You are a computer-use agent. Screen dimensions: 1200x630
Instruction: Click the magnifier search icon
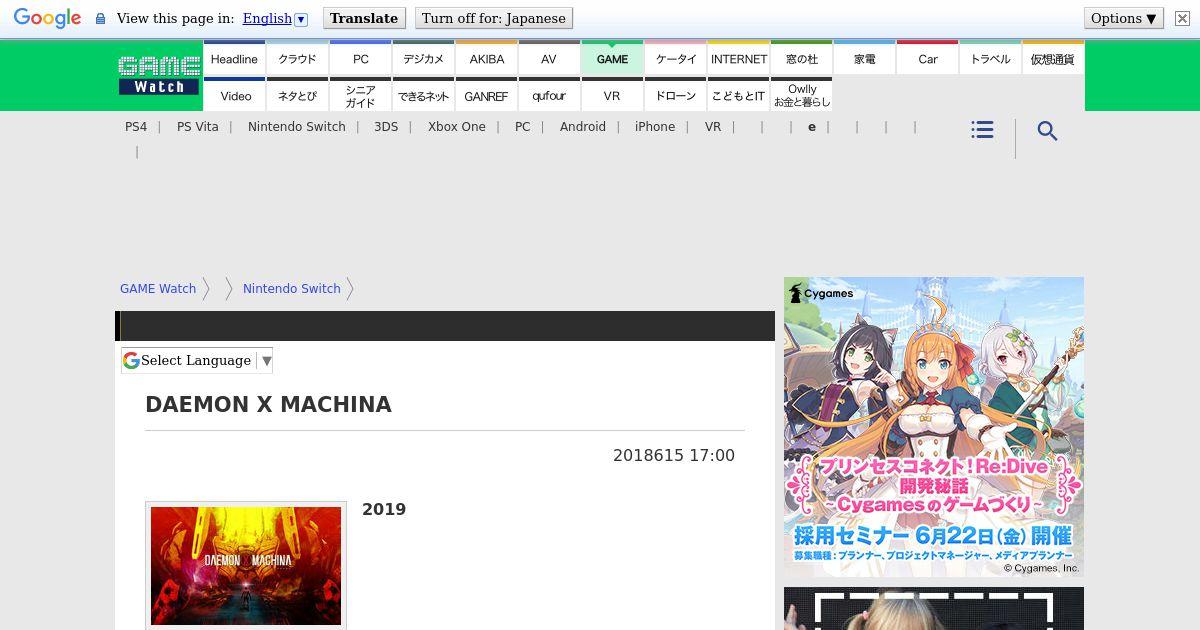tap(1047, 131)
